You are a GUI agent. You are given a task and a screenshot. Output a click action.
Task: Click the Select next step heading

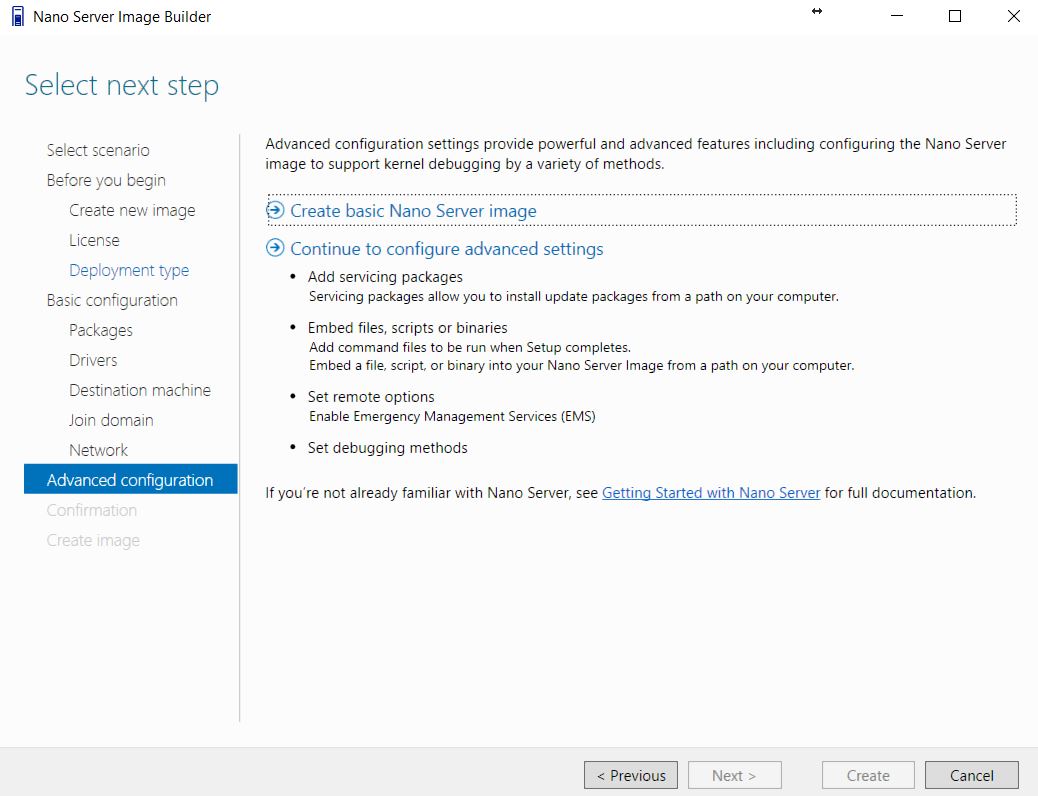pos(122,85)
